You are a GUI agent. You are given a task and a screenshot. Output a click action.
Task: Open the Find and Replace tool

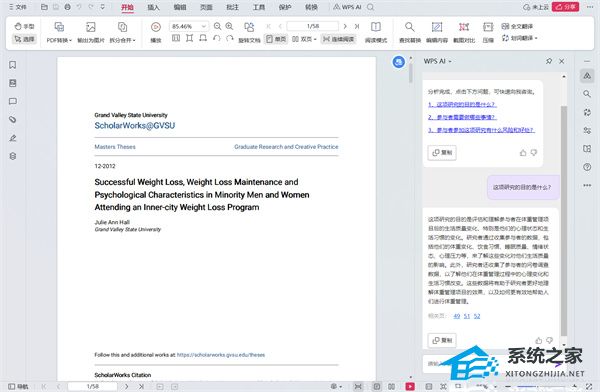point(410,32)
